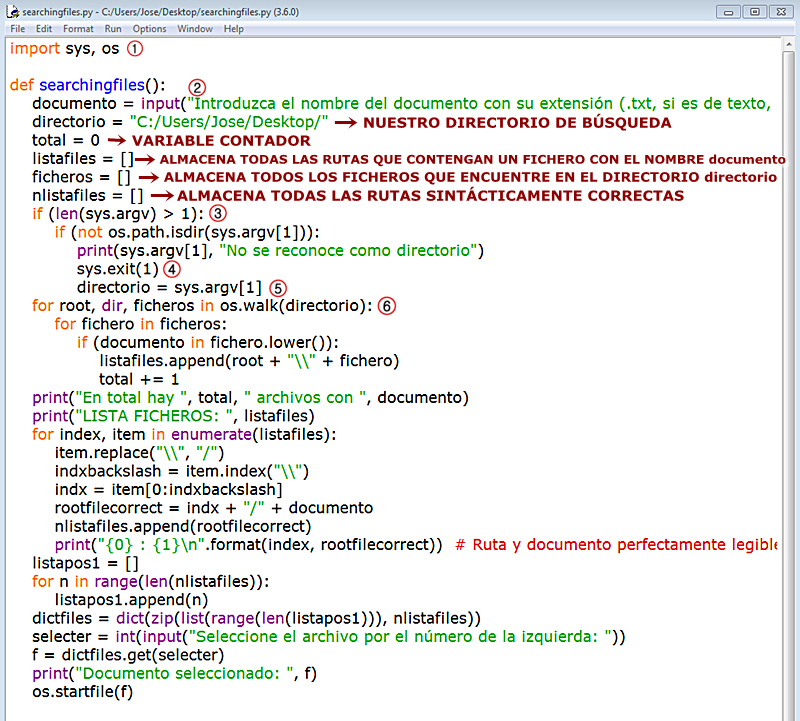This screenshot has height=721, width=800.
Task: Click the IDLE Python icon in title bar
Action: 12,12
